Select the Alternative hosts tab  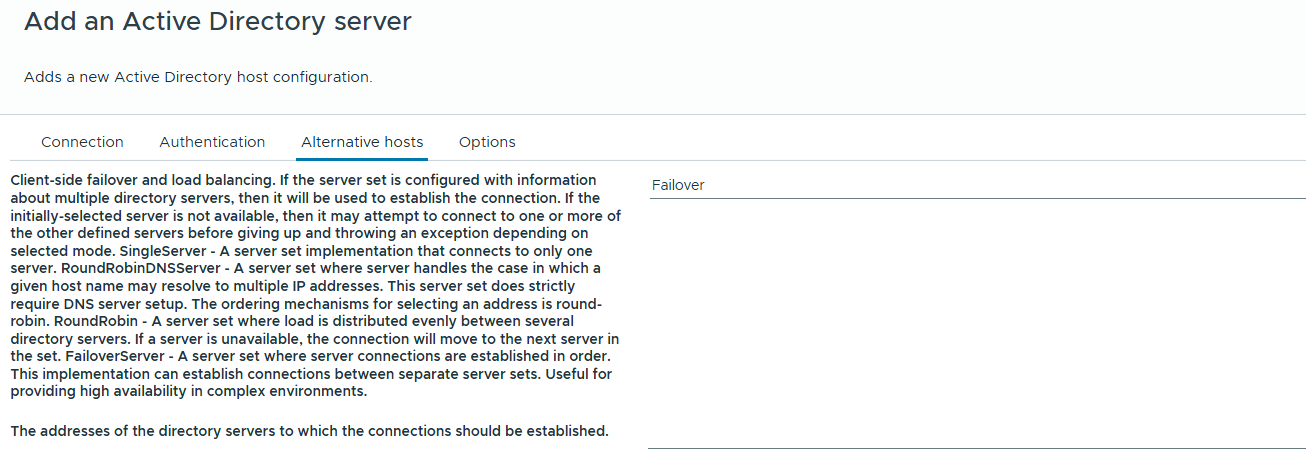pyautogui.click(x=362, y=142)
